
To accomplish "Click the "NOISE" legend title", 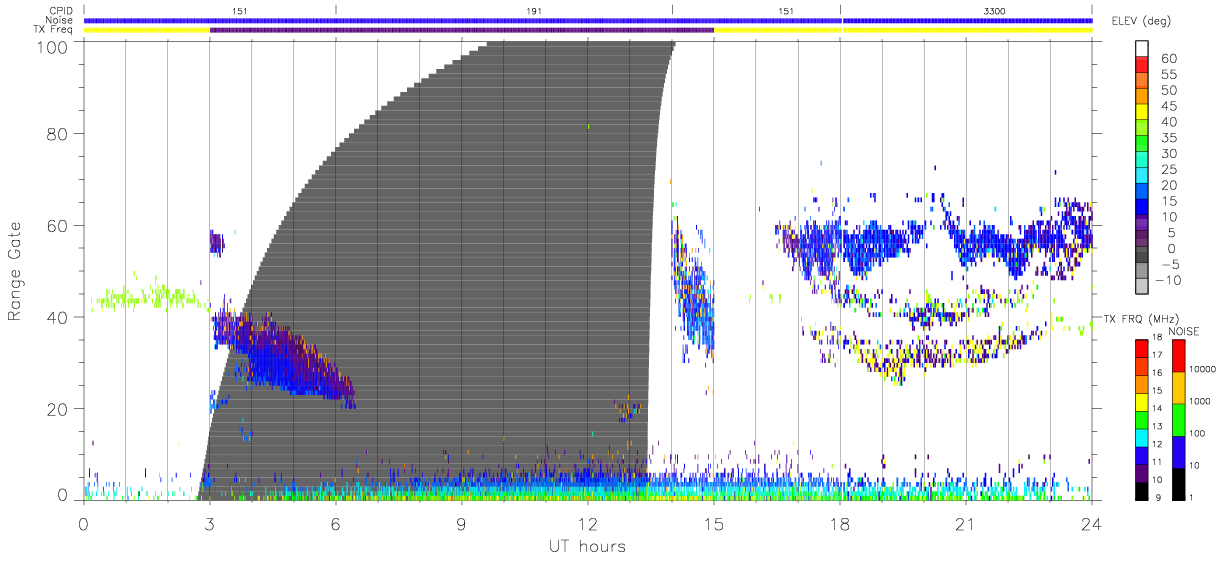I will pos(1184,330).
